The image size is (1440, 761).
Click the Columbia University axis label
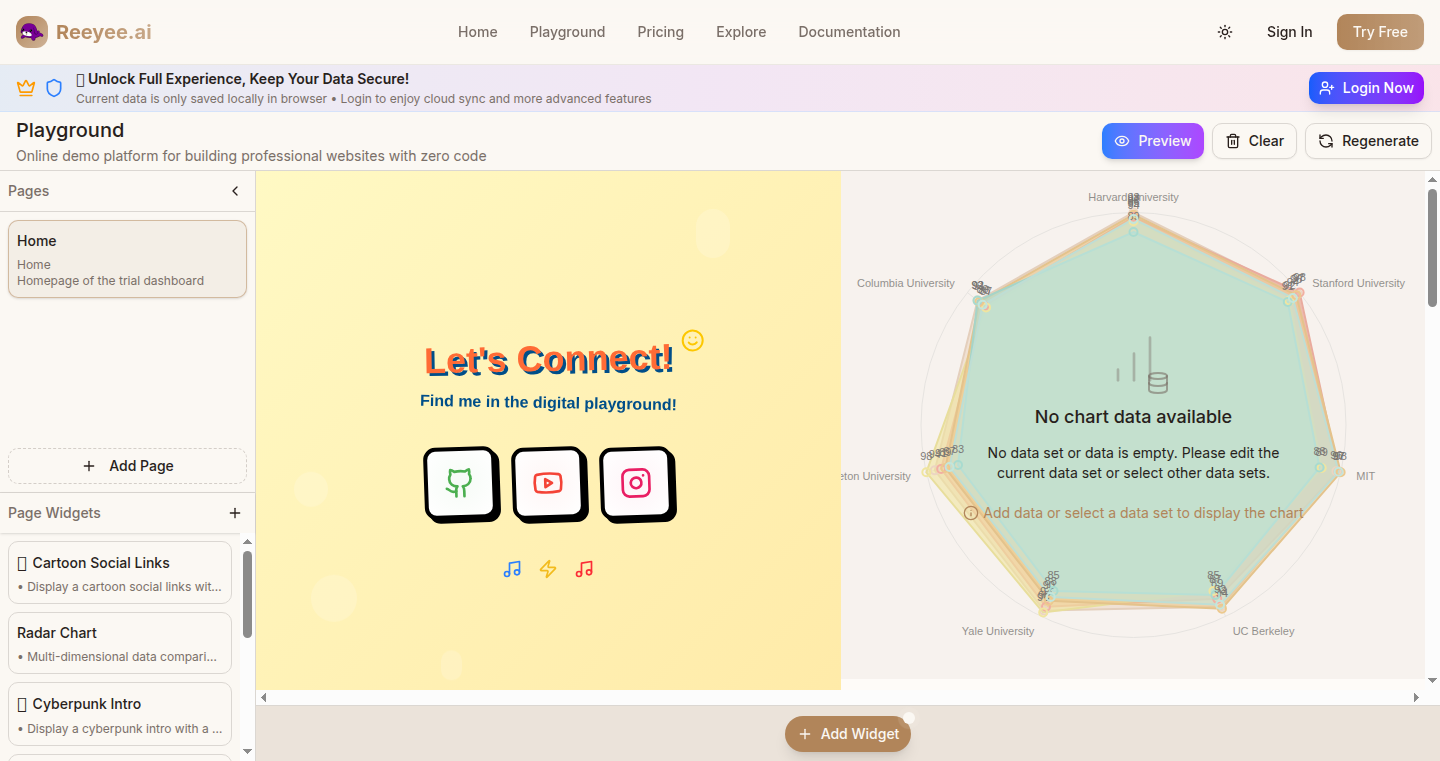tap(905, 283)
